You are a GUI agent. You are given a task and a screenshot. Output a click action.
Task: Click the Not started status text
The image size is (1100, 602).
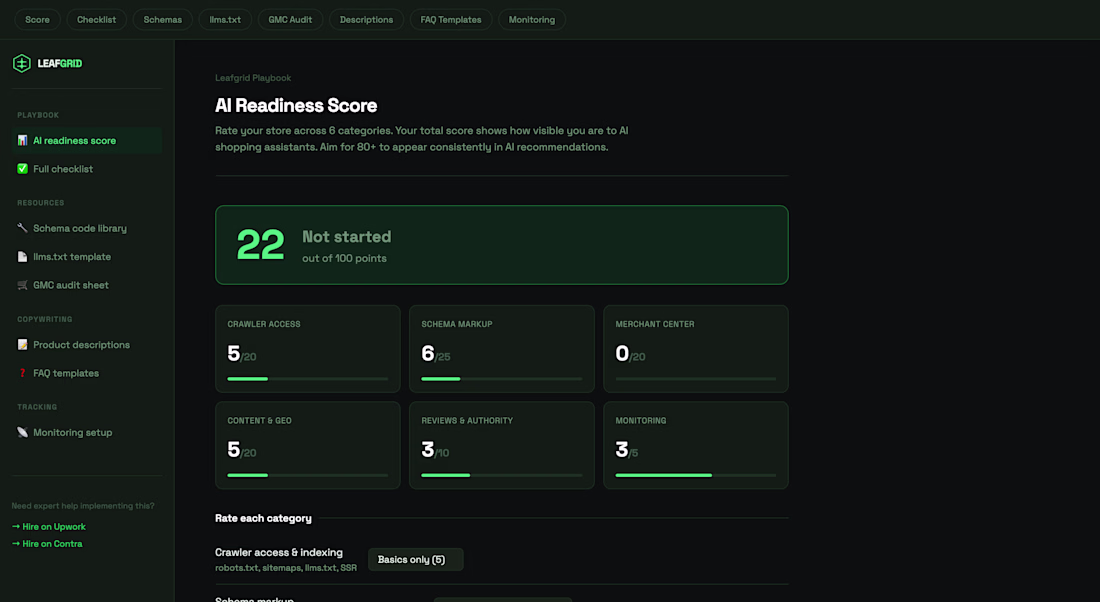(x=347, y=236)
